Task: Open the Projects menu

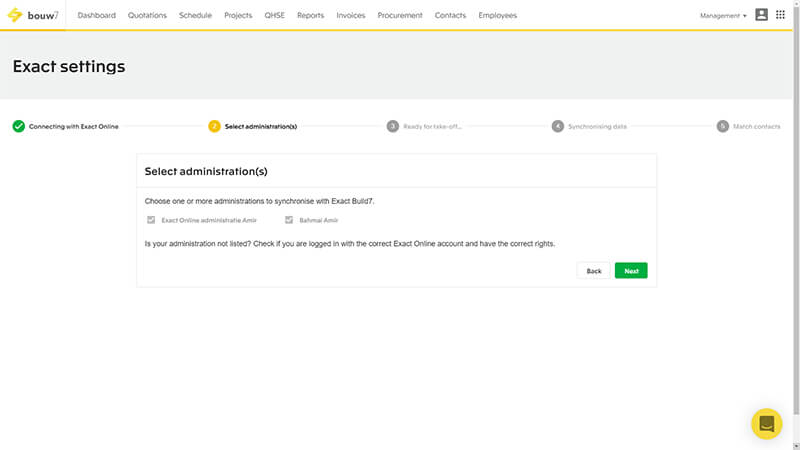Action: 238,15
